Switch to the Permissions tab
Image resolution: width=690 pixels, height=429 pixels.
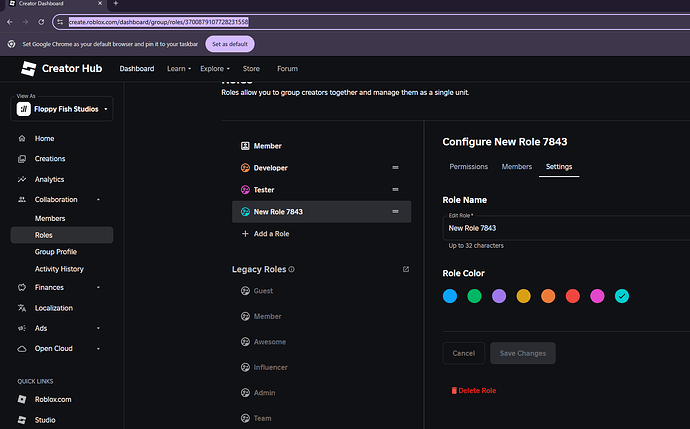pos(469,167)
